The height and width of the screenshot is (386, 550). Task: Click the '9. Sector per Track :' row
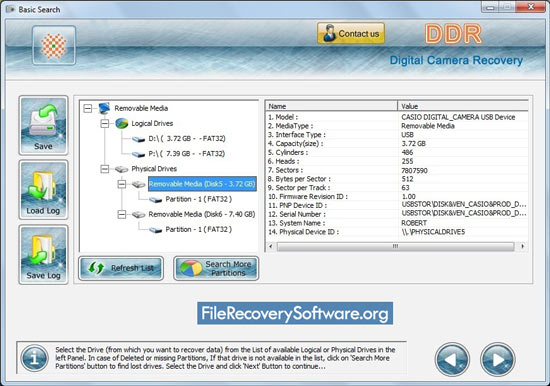[x=397, y=188]
